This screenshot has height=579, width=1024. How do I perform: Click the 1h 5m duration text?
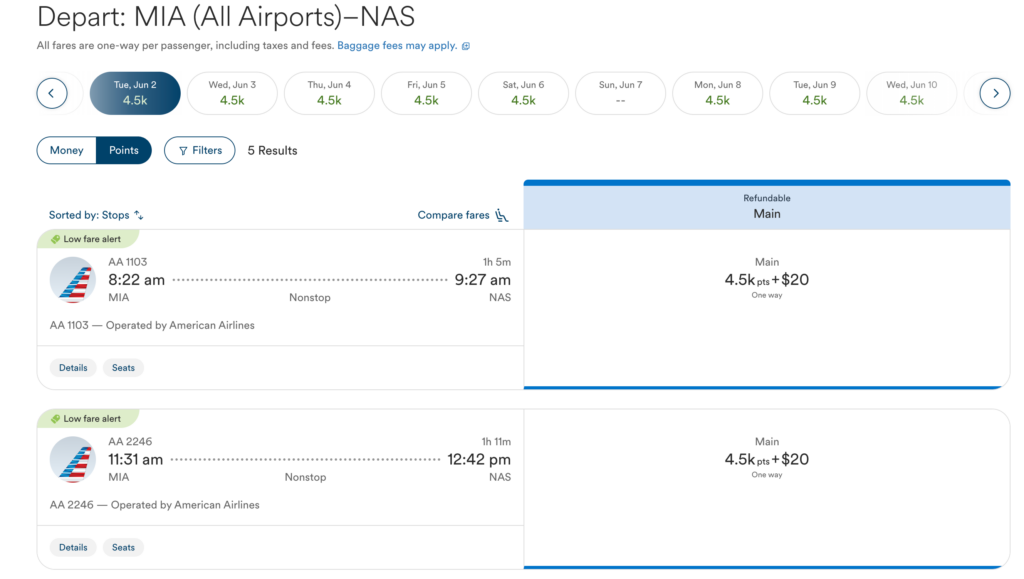tap(497, 262)
